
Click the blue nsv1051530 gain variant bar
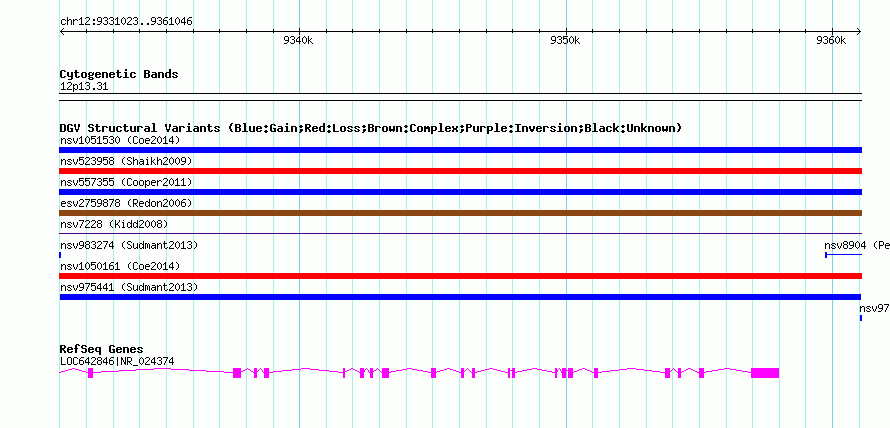click(460, 150)
